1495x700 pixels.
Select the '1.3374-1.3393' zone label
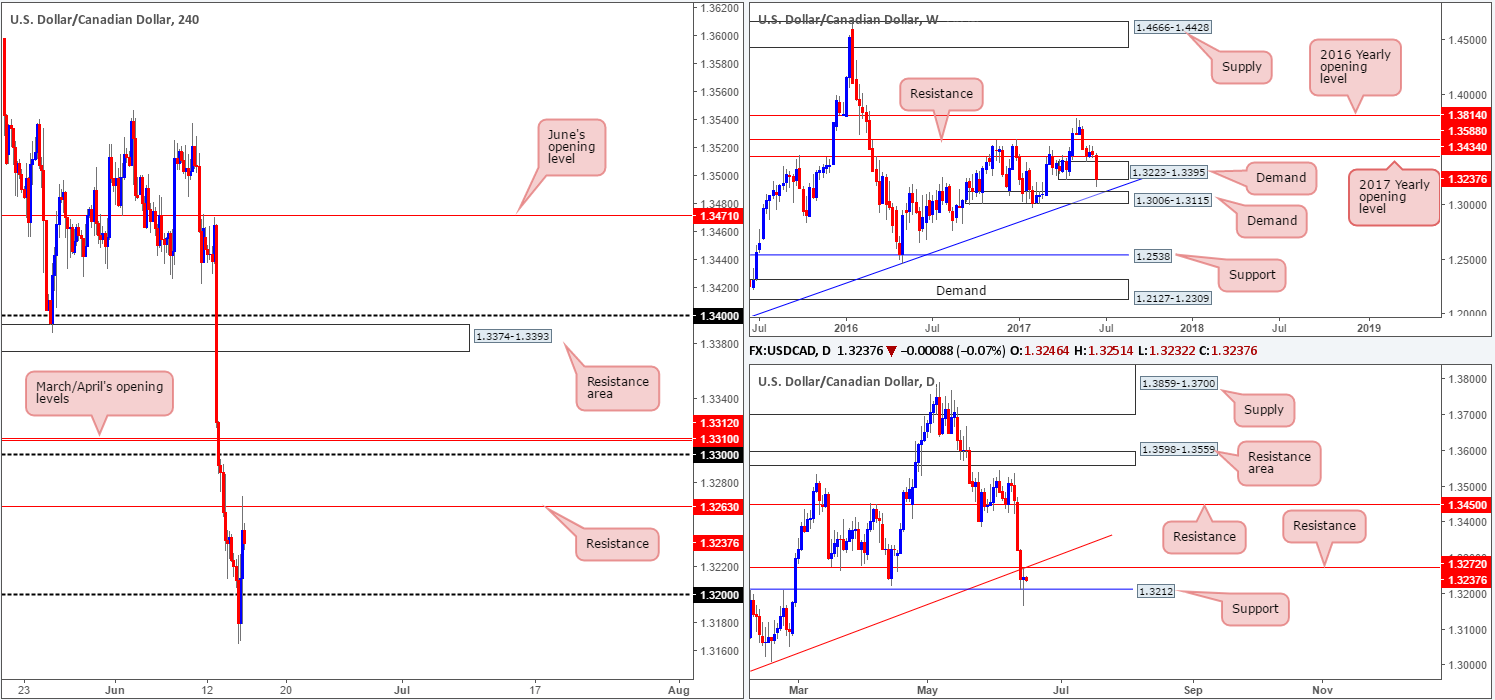pyautogui.click(x=511, y=337)
